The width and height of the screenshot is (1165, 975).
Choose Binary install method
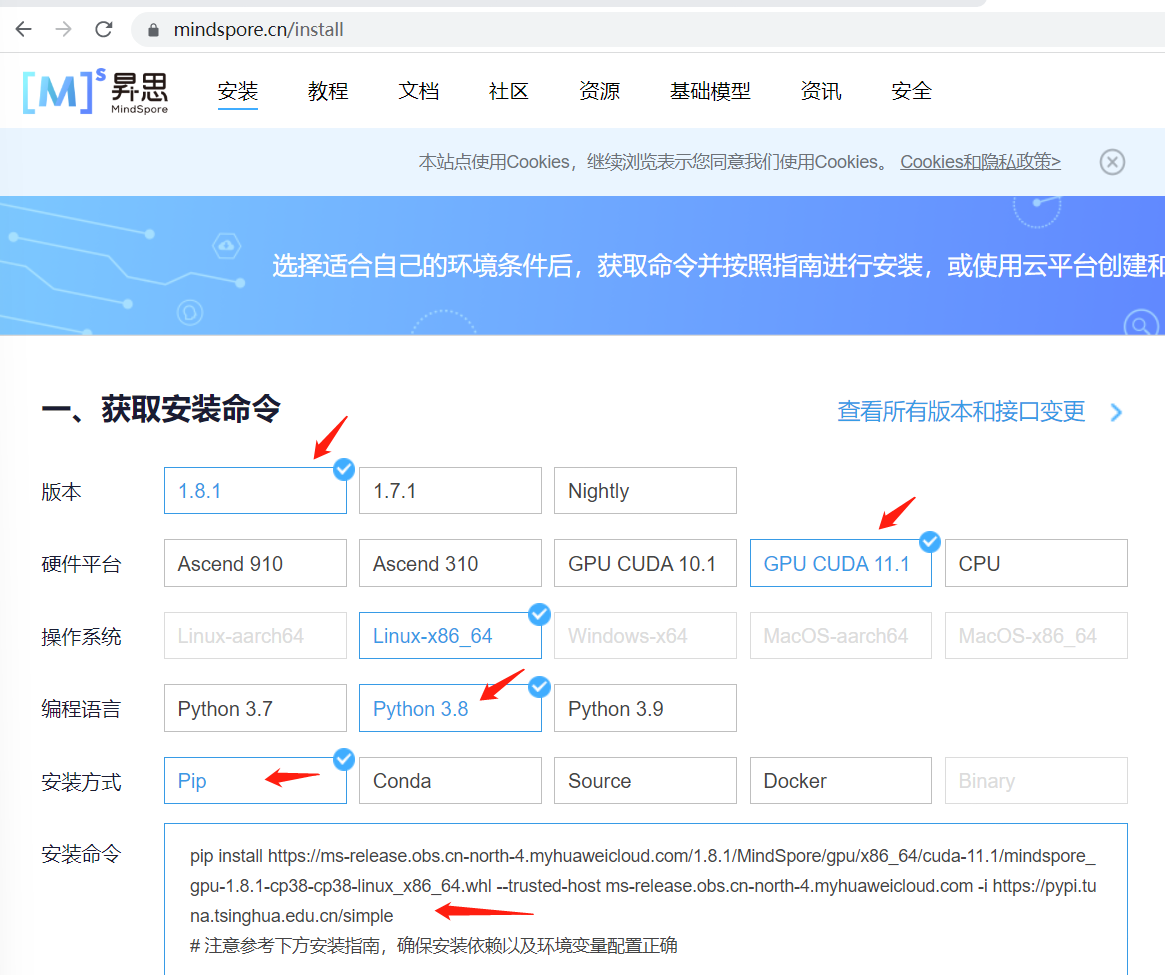click(x=1036, y=780)
